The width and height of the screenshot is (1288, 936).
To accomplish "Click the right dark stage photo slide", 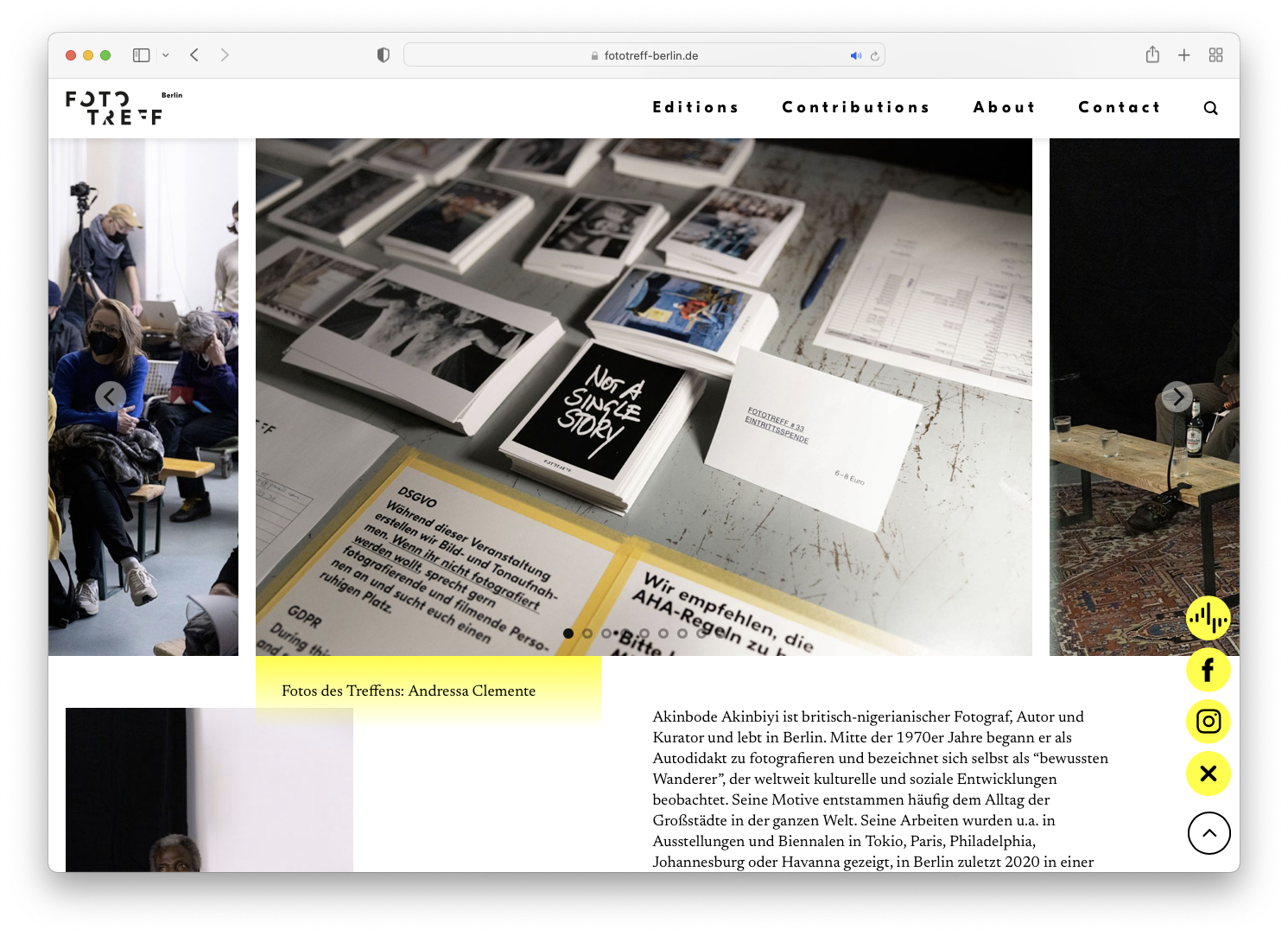I will pyautogui.click(x=1144, y=397).
